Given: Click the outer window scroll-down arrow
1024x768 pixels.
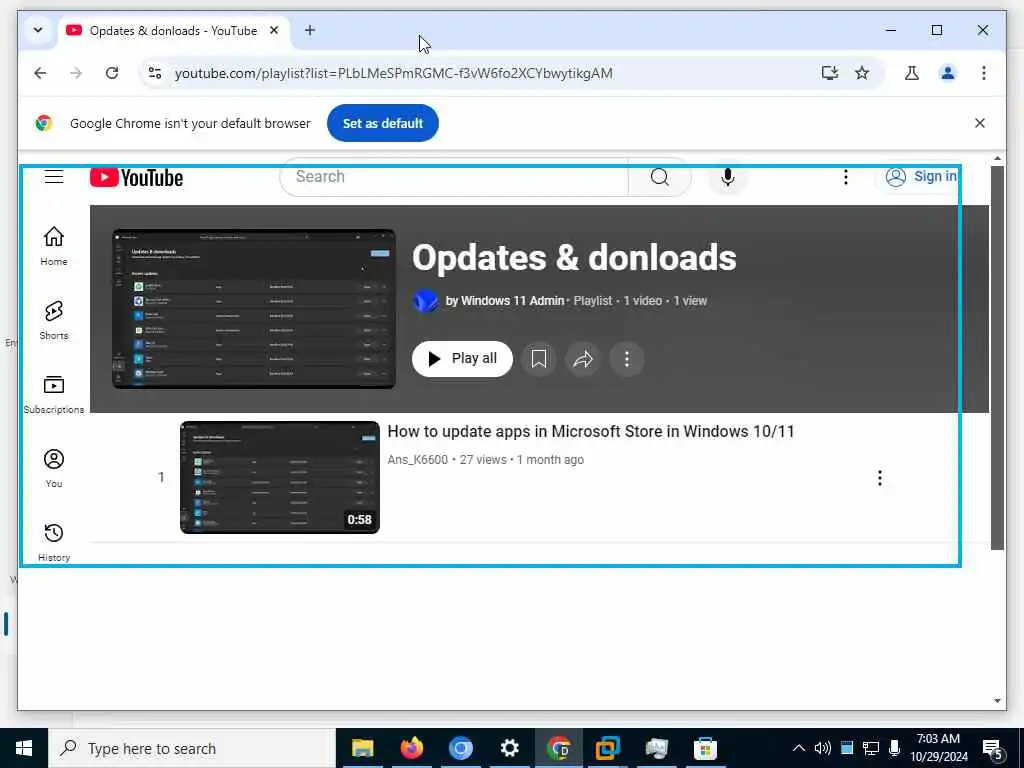Looking at the screenshot, I should pos(997,701).
